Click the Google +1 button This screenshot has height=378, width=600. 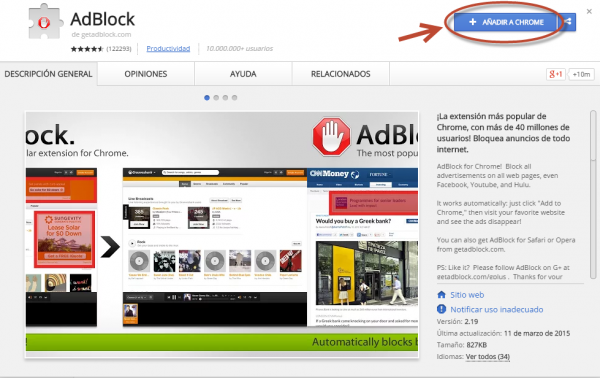[556, 74]
